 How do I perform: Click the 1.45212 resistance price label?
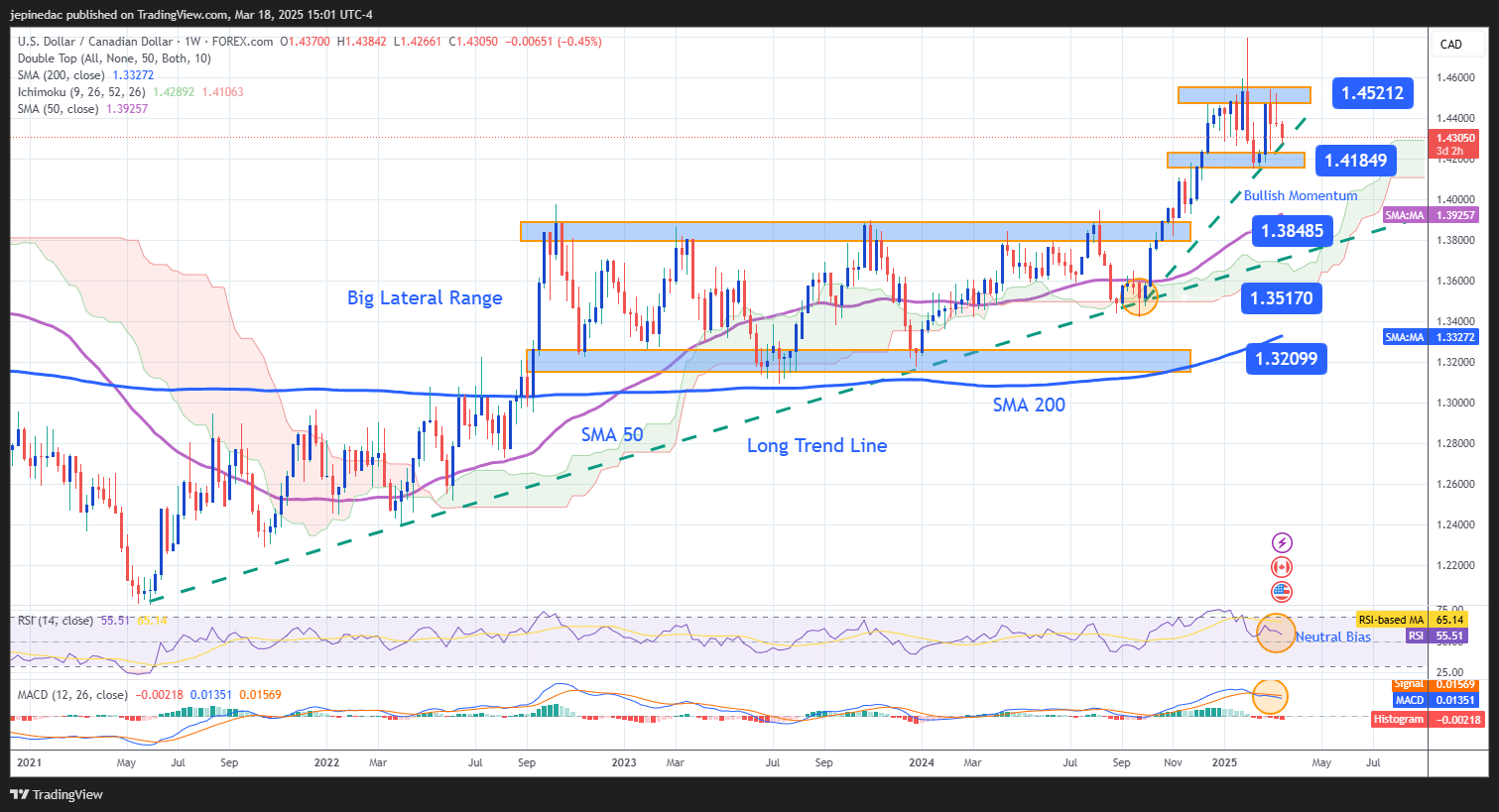coord(1372,93)
